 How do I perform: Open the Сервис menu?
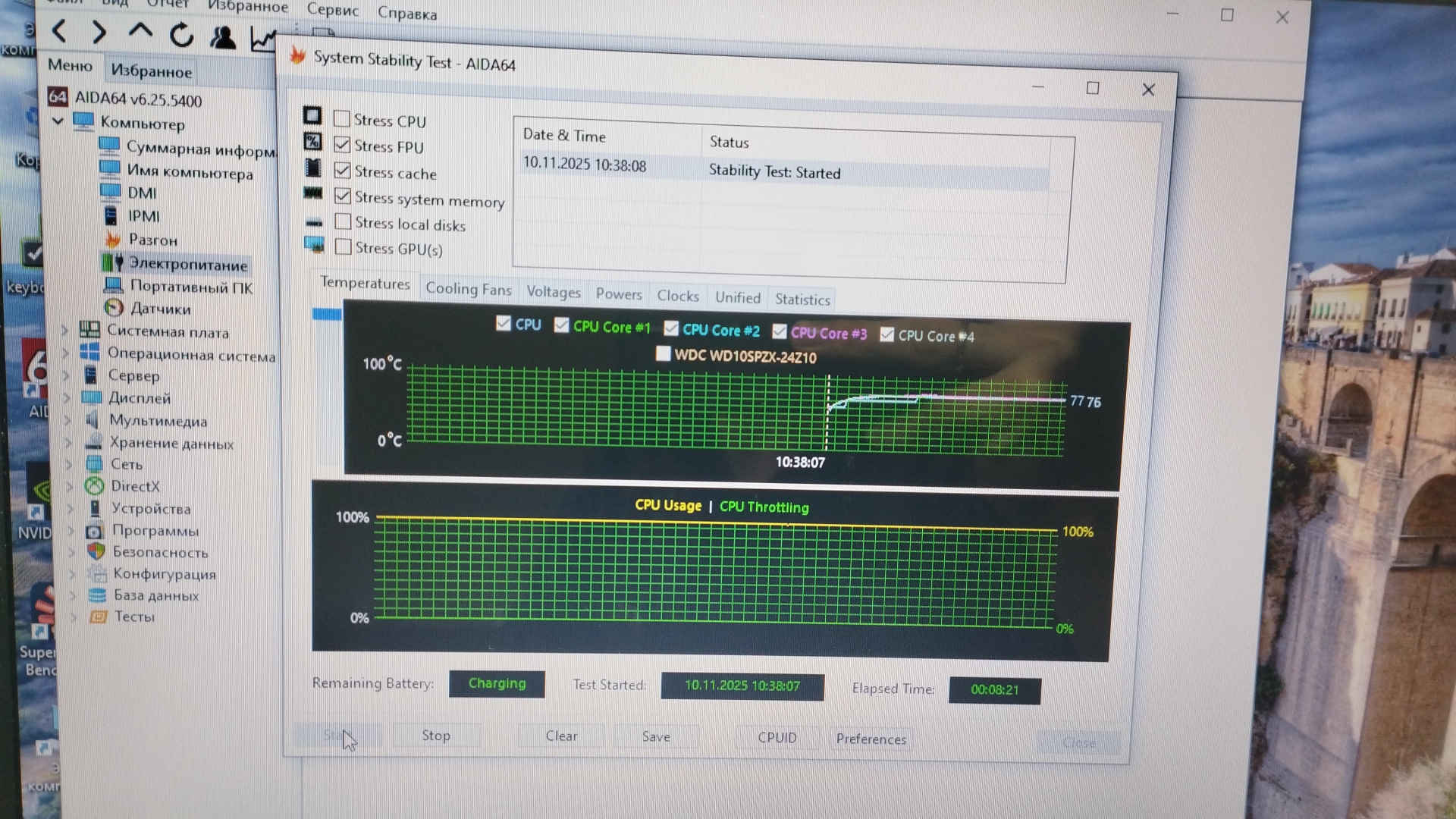(332, 11)
